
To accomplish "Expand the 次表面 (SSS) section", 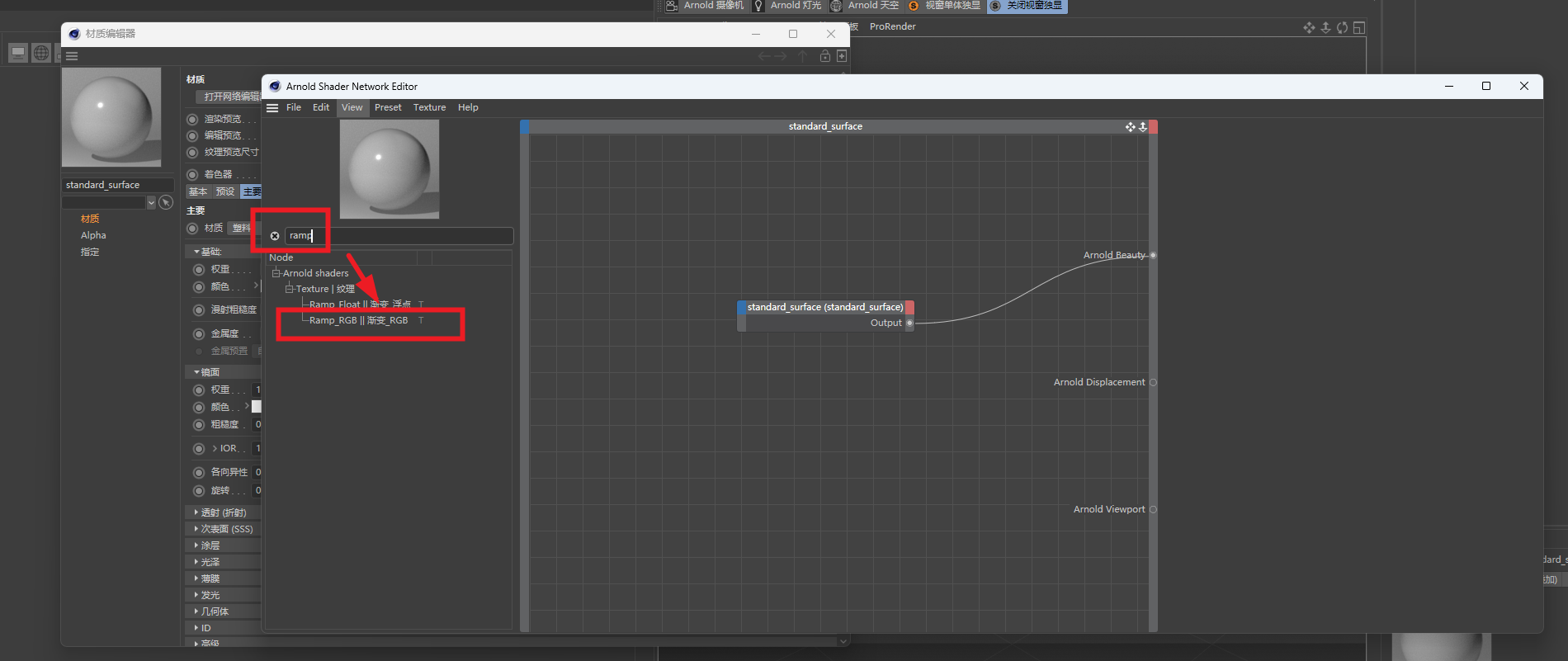I will [196, 529].
